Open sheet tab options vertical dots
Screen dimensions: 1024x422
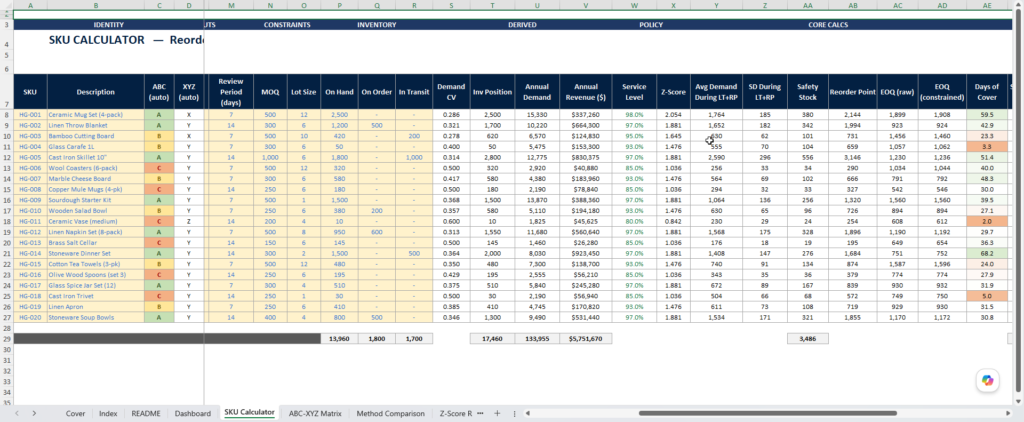pos(515,414)
